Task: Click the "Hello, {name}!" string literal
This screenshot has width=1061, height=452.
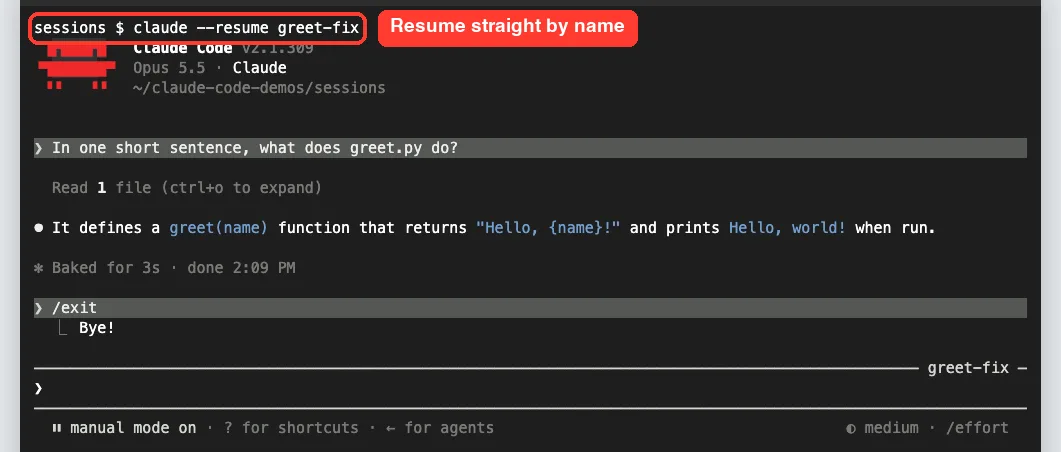Action: point(548,228)
